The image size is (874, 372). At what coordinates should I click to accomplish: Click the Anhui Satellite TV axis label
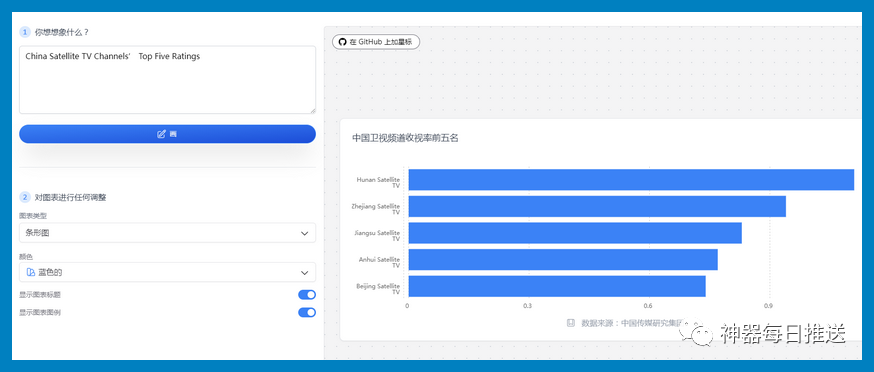coord(380,262)
